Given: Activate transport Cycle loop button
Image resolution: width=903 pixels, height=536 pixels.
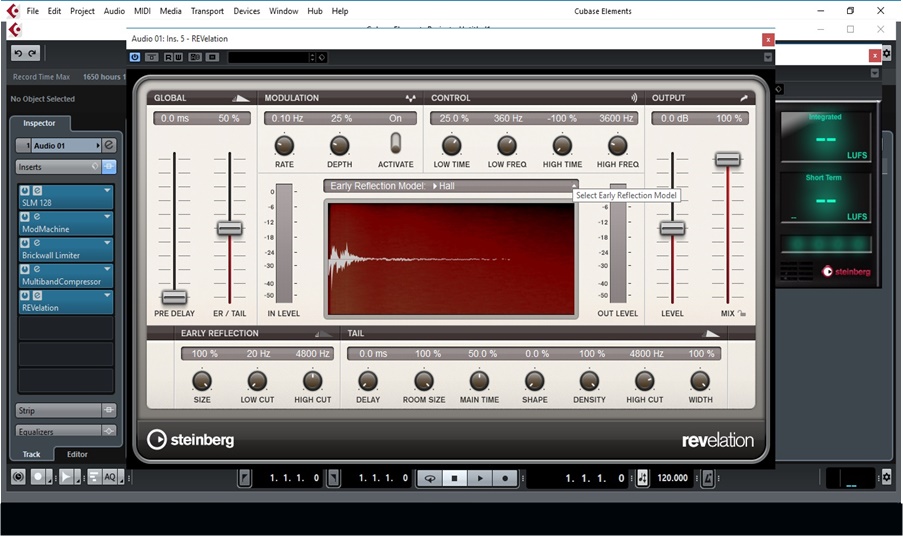Looking at the screenshot, I should (x=430, y=478).
